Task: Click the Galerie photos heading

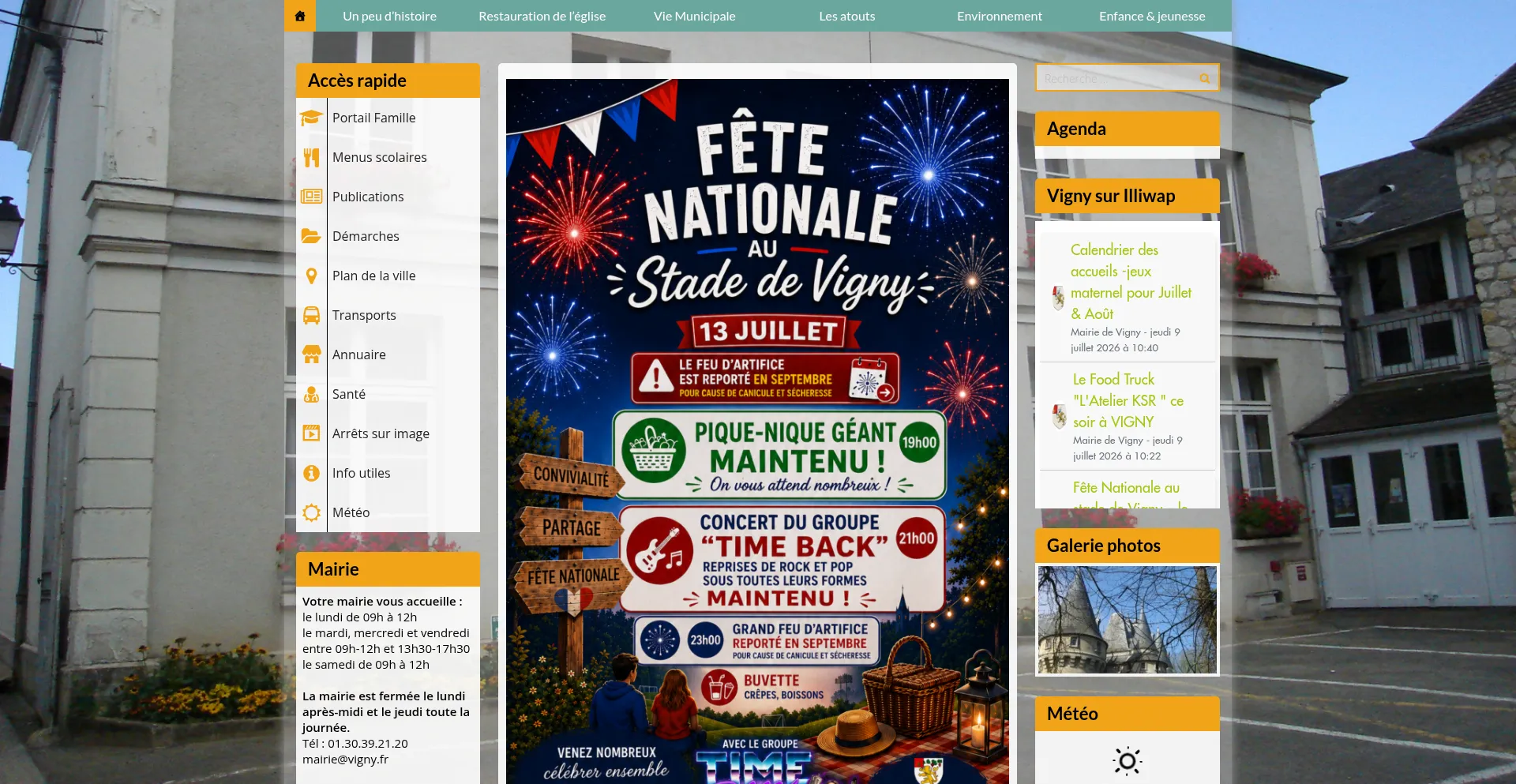Action: pos(1127,546)
